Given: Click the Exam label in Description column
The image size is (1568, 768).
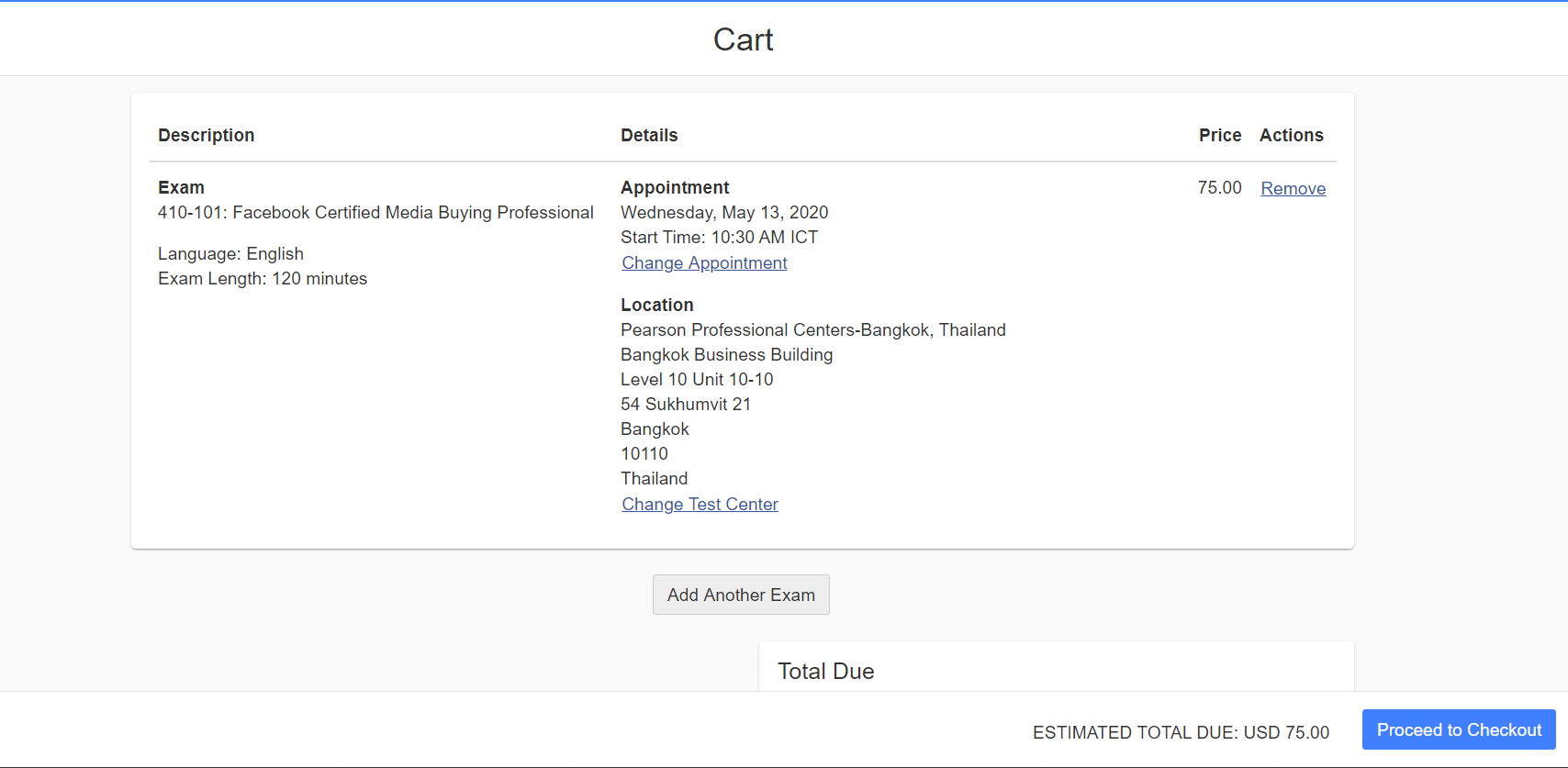Looking at the screenshot, I should pos(181,188).
